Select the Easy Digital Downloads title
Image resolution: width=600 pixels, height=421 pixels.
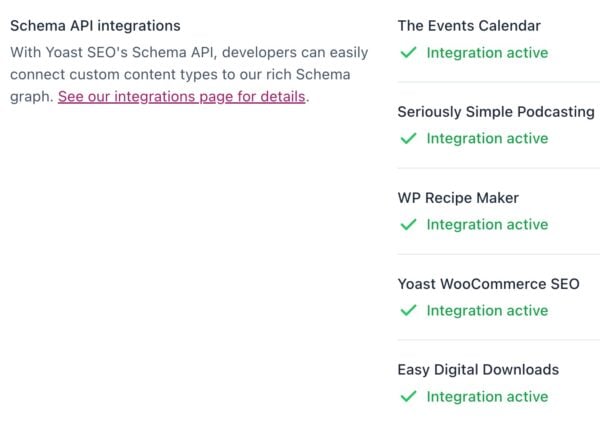(x=478, y=370)
